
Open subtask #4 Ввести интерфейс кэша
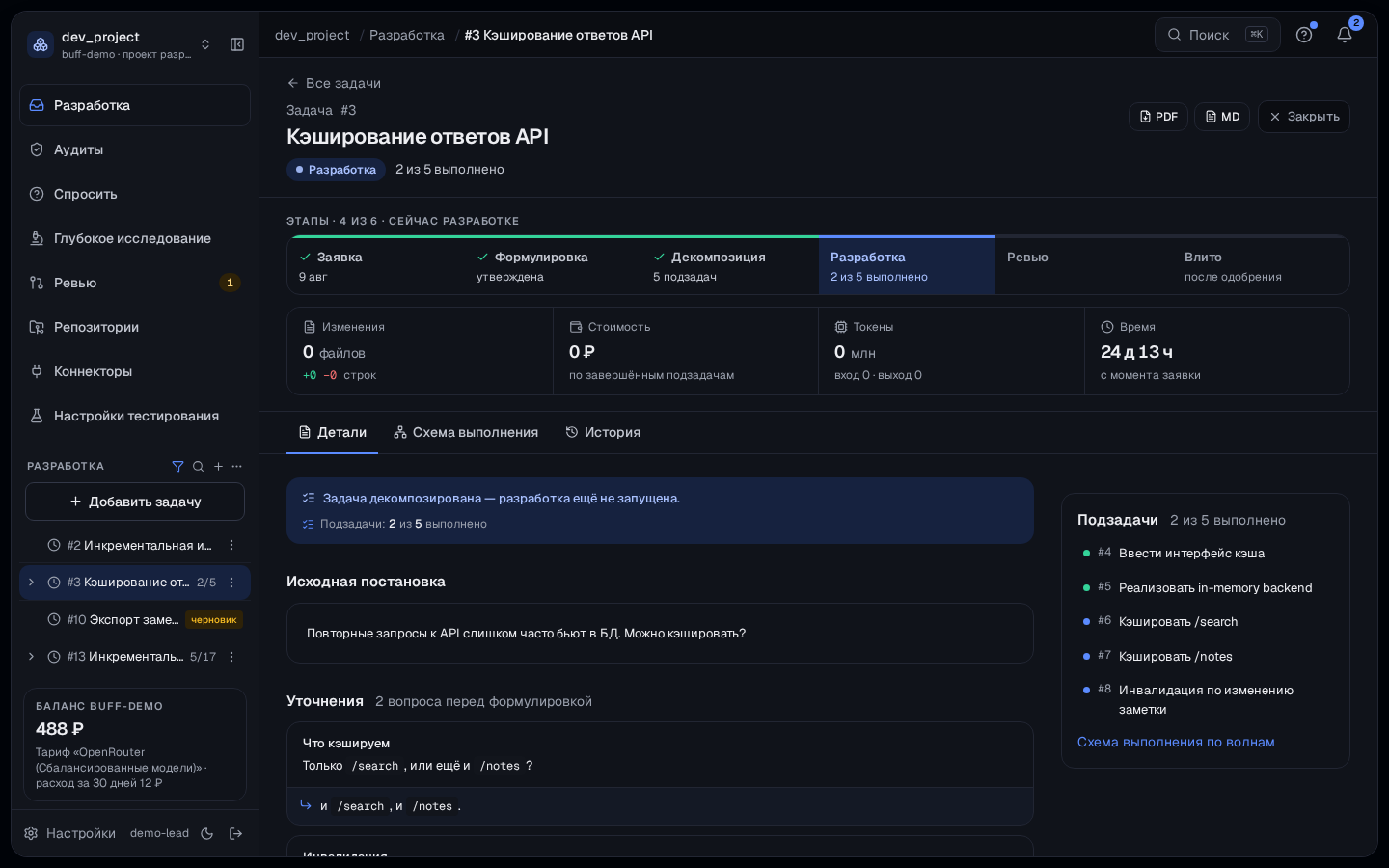(x=1206, y=554)
